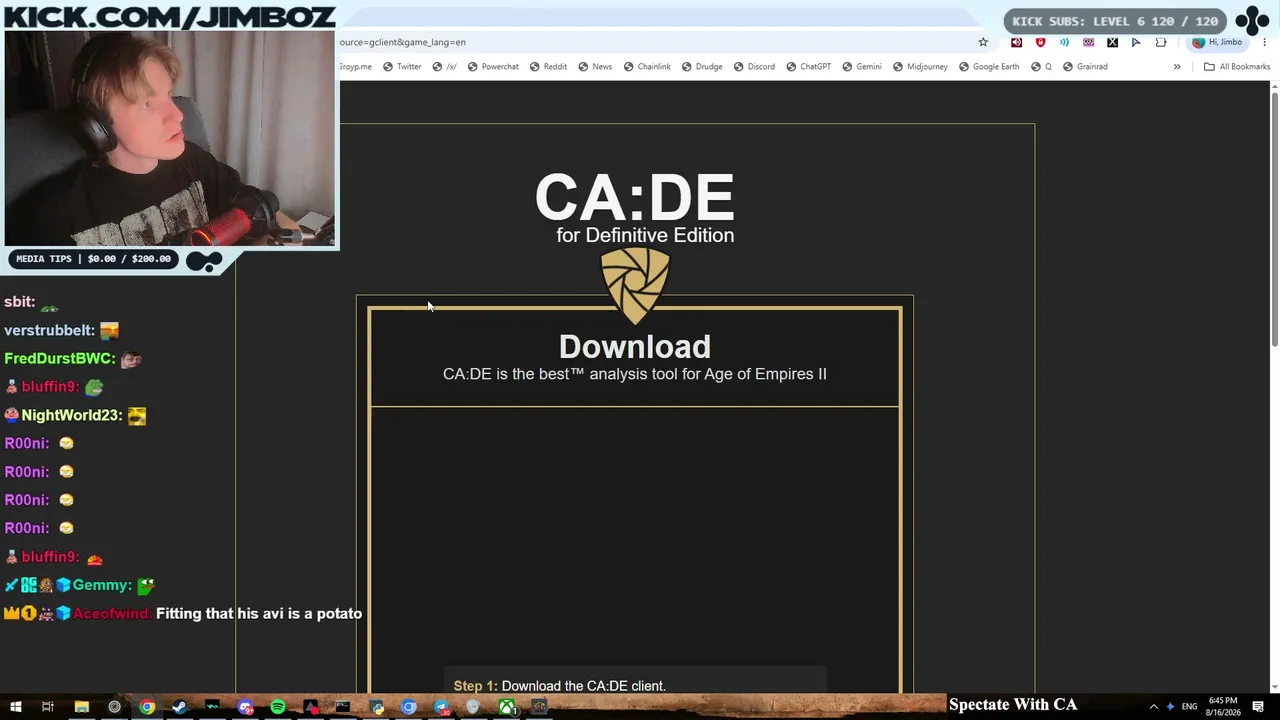The width and height of the screenshot is (1280, 720).
Task: Open the teal waveform taskbar app
Action: point(212,707)
